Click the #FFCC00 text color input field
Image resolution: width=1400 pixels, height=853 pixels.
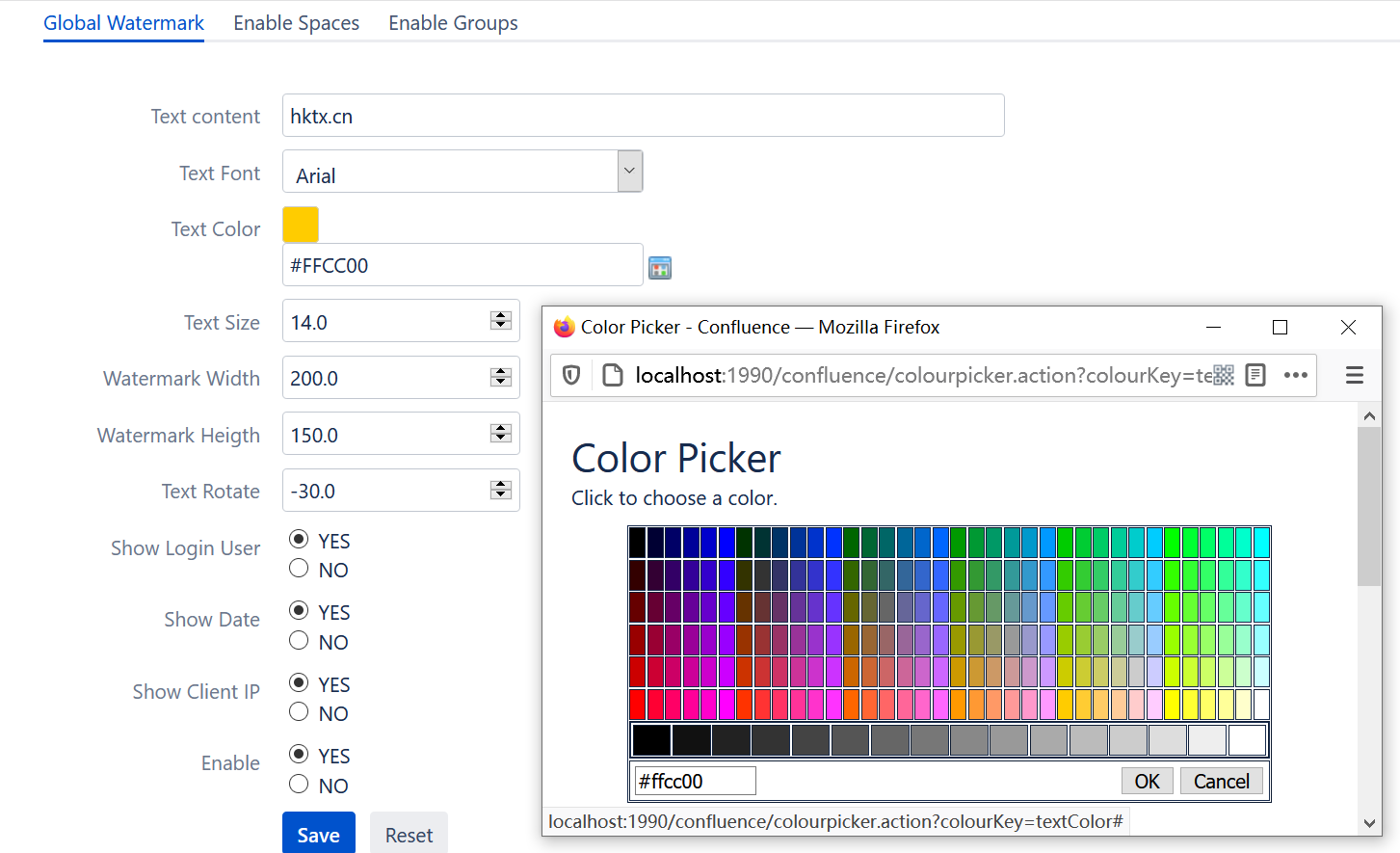462,265
